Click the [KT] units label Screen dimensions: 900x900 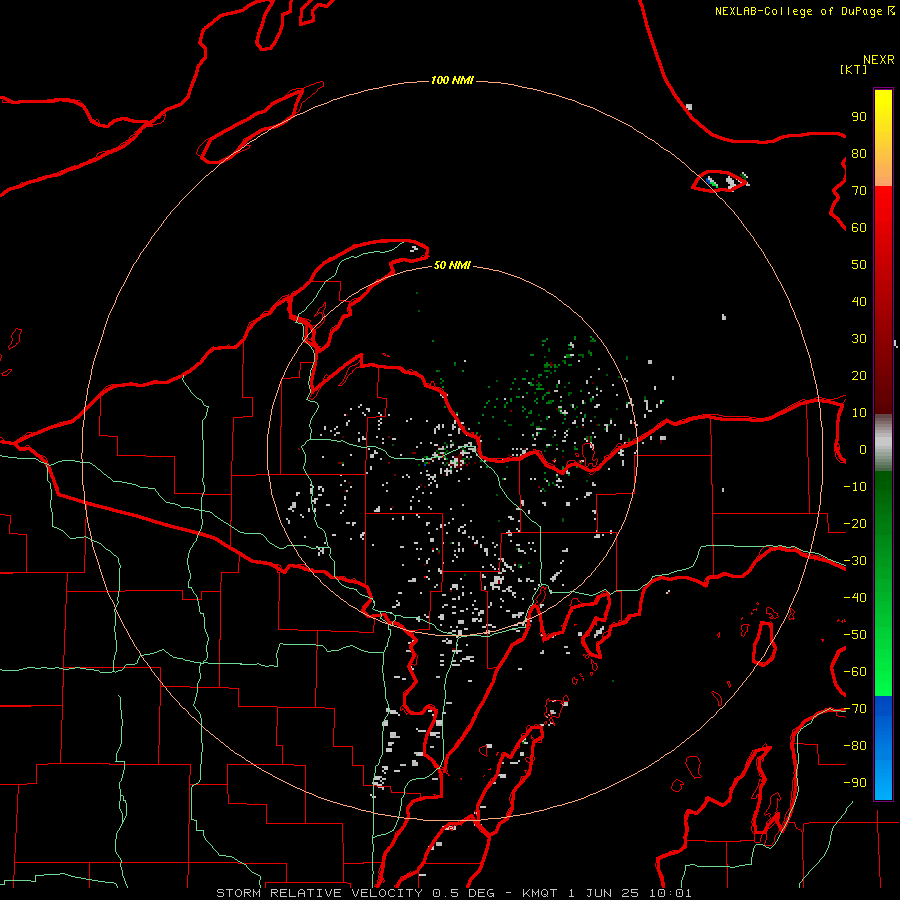(854, 69)
